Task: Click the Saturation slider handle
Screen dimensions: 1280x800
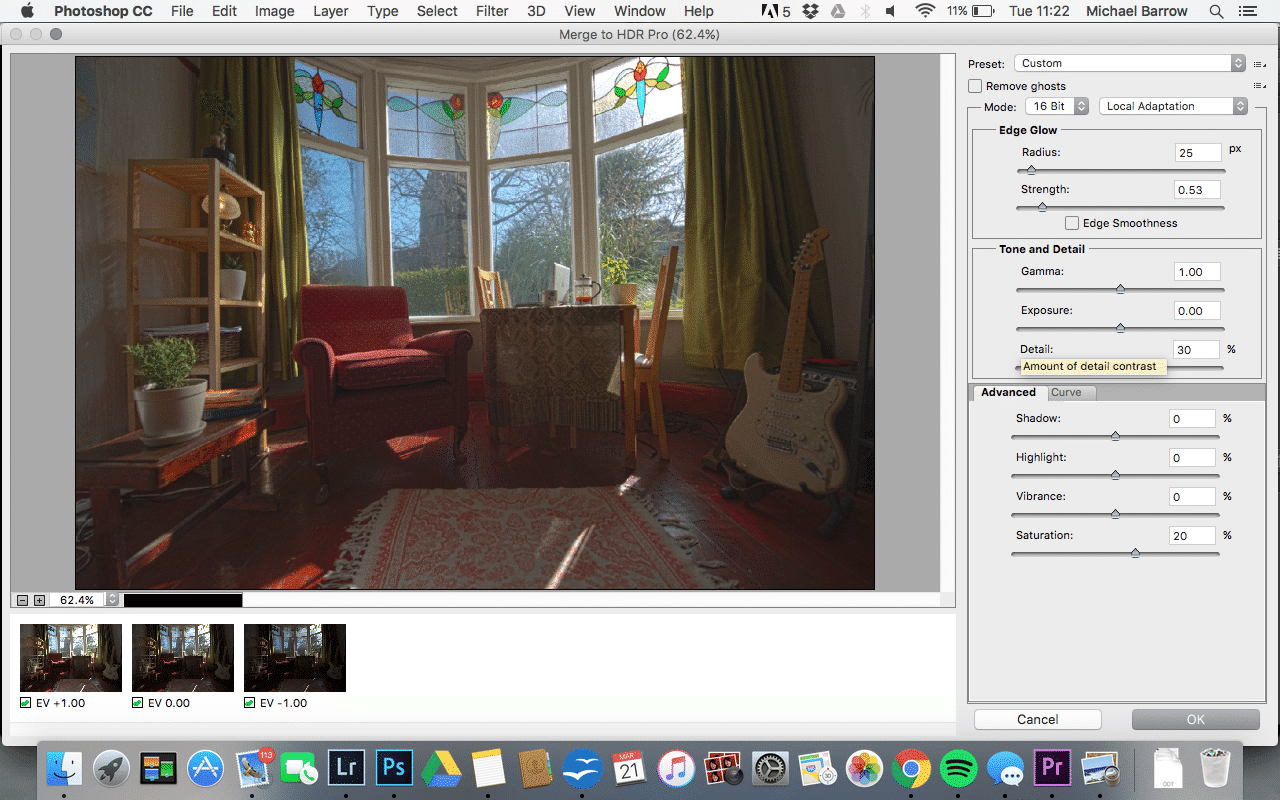Action: point(1135,553)
